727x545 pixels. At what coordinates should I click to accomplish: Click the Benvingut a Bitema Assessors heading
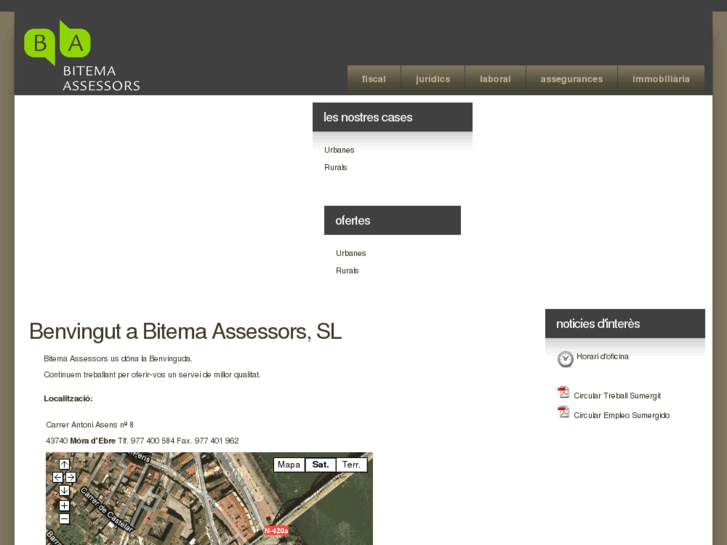click(x=185, y=332)
